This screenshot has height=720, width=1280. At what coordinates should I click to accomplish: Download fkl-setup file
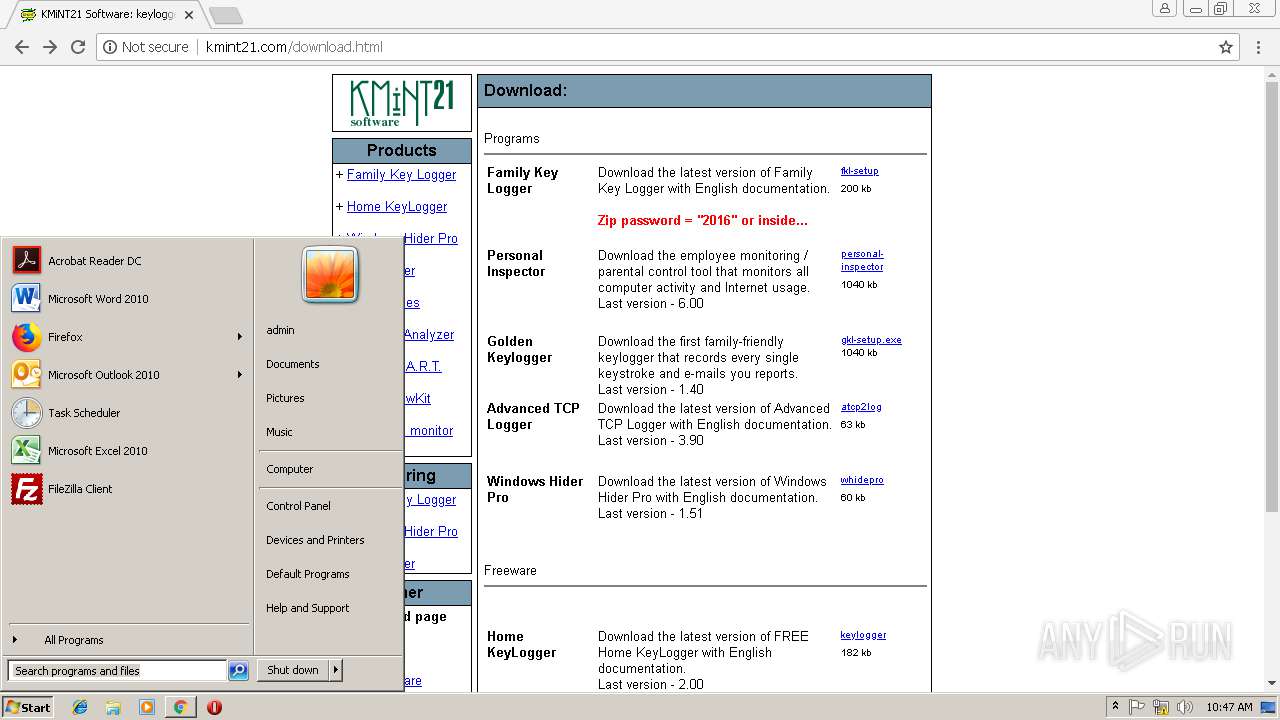pos(859,171)
